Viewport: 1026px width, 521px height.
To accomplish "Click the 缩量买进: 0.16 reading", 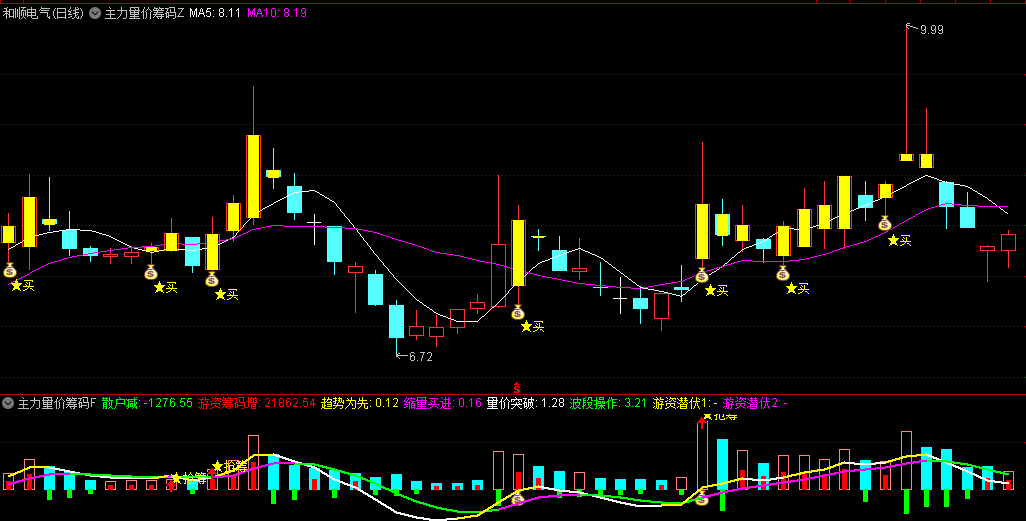I will point(443,403).
